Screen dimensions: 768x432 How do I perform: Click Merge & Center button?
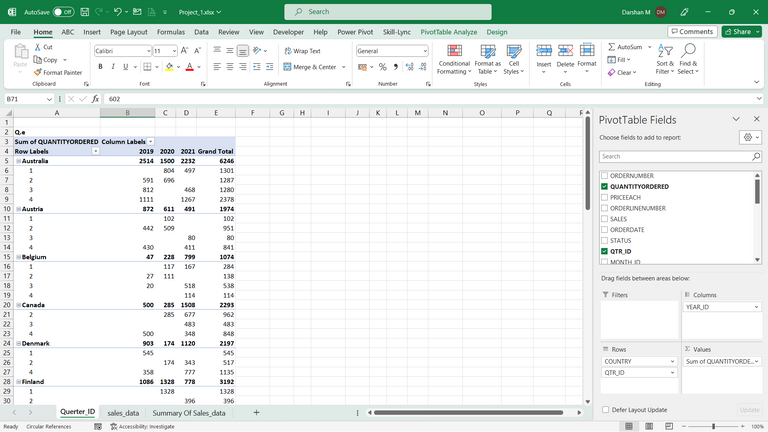pyautogui.click(x=311, y=67)
